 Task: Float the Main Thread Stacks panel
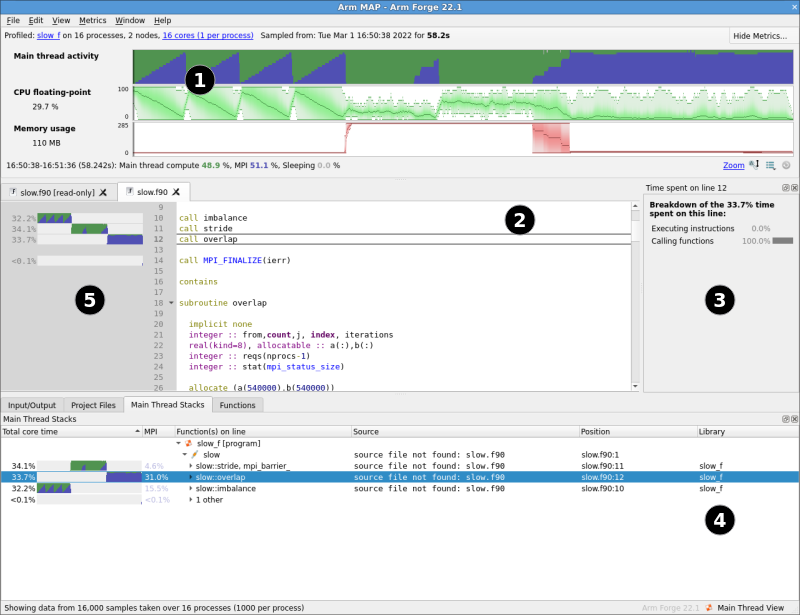point(786,419)
